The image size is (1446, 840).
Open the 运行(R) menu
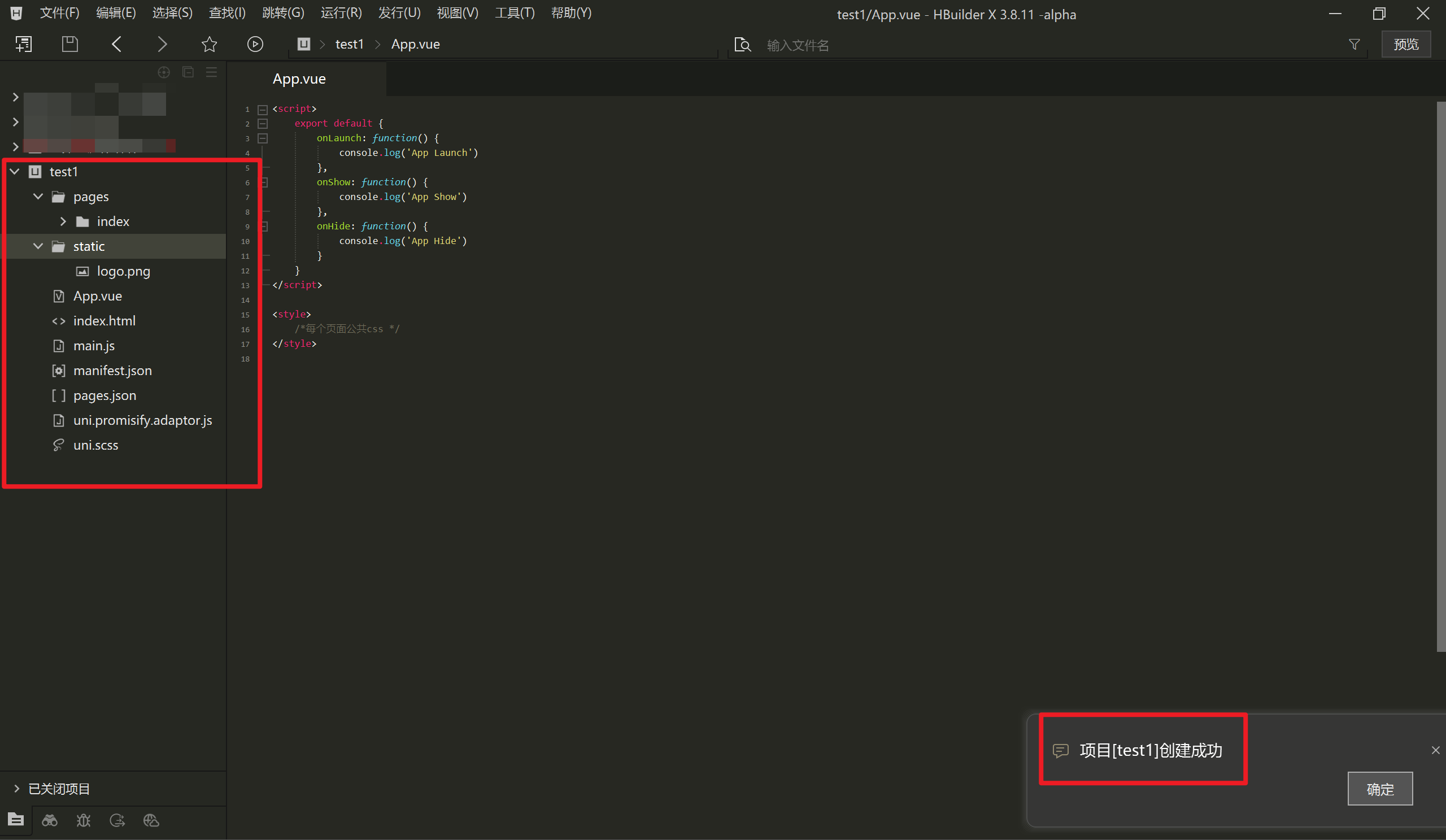[x=341, y=13]
